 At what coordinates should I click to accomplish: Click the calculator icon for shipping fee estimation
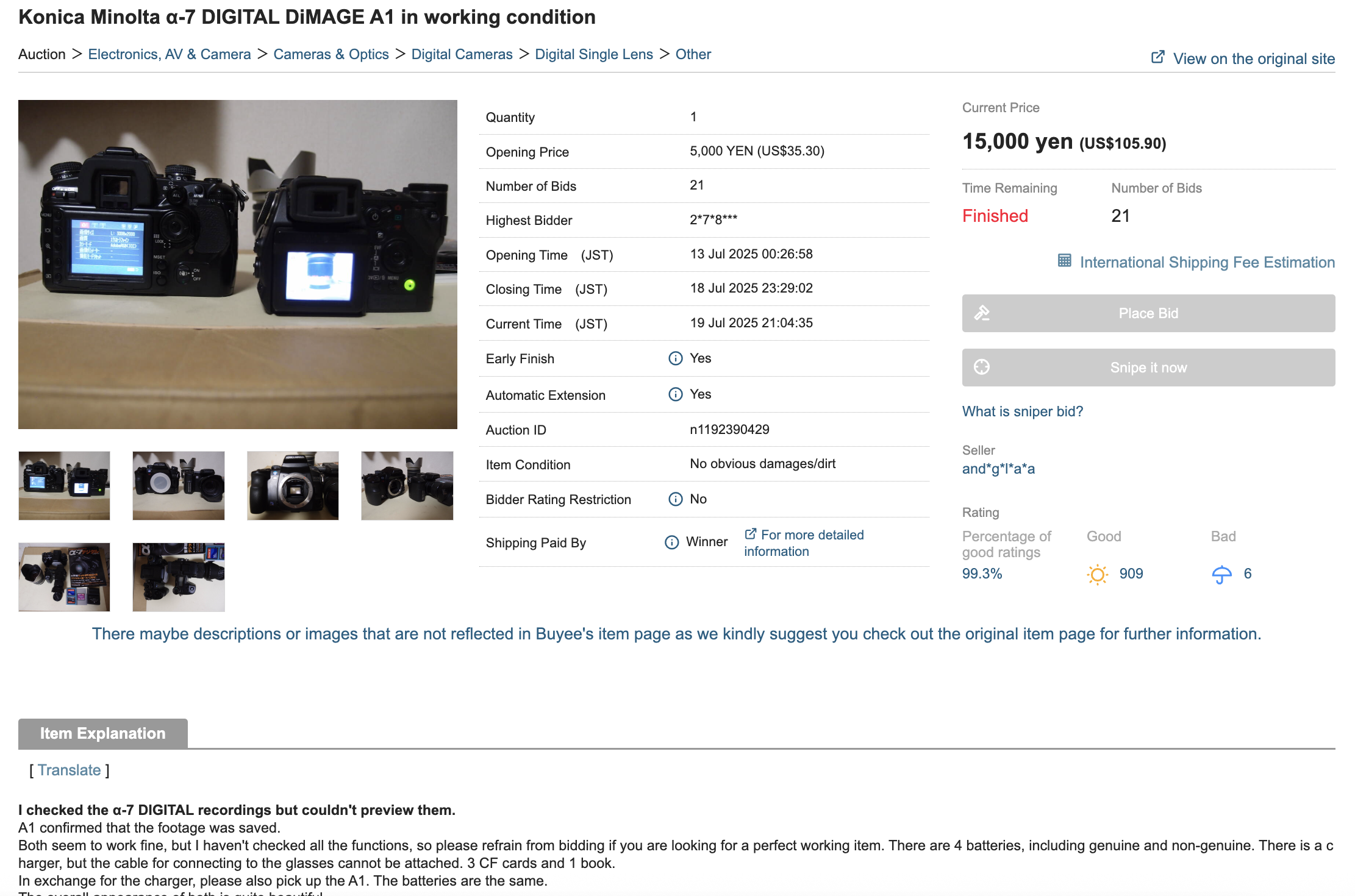pyautogui.click(x=1064, y=261)
